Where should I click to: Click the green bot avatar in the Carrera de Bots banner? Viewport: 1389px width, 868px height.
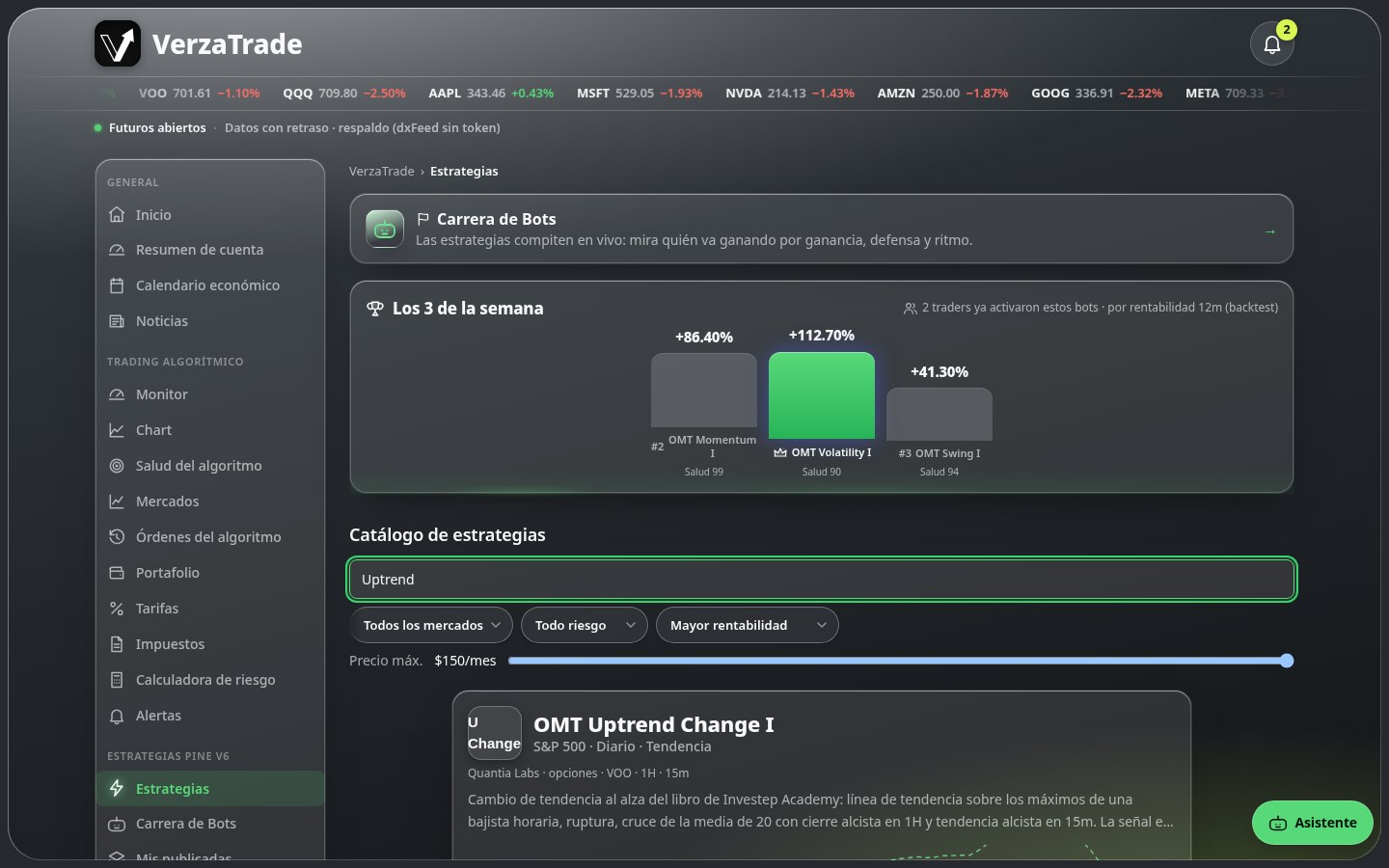(385, 229)
